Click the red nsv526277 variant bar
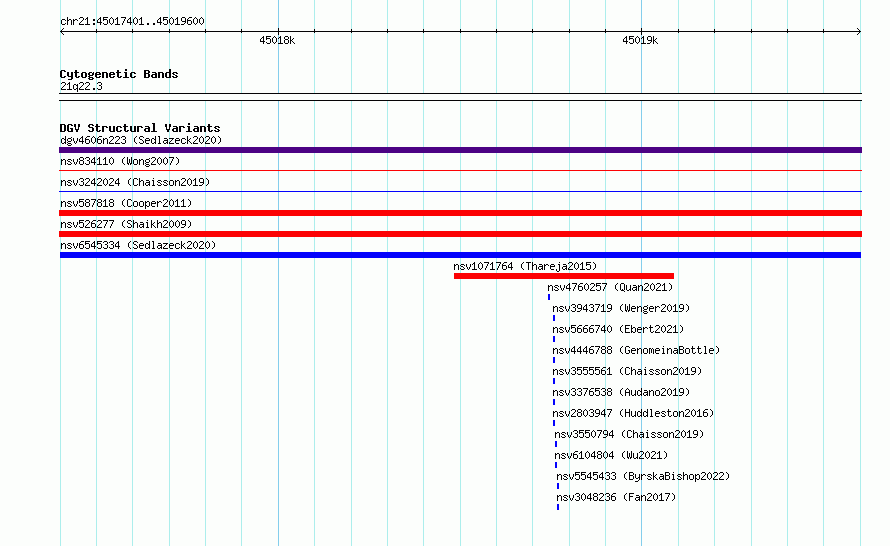The image size is (890, 546). pos(460,234)
